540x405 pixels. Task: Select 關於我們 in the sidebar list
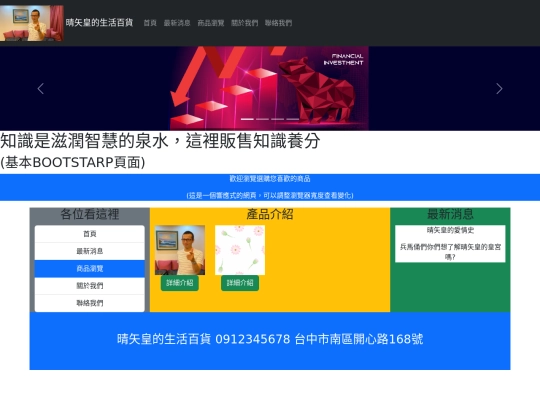[90, 286]
